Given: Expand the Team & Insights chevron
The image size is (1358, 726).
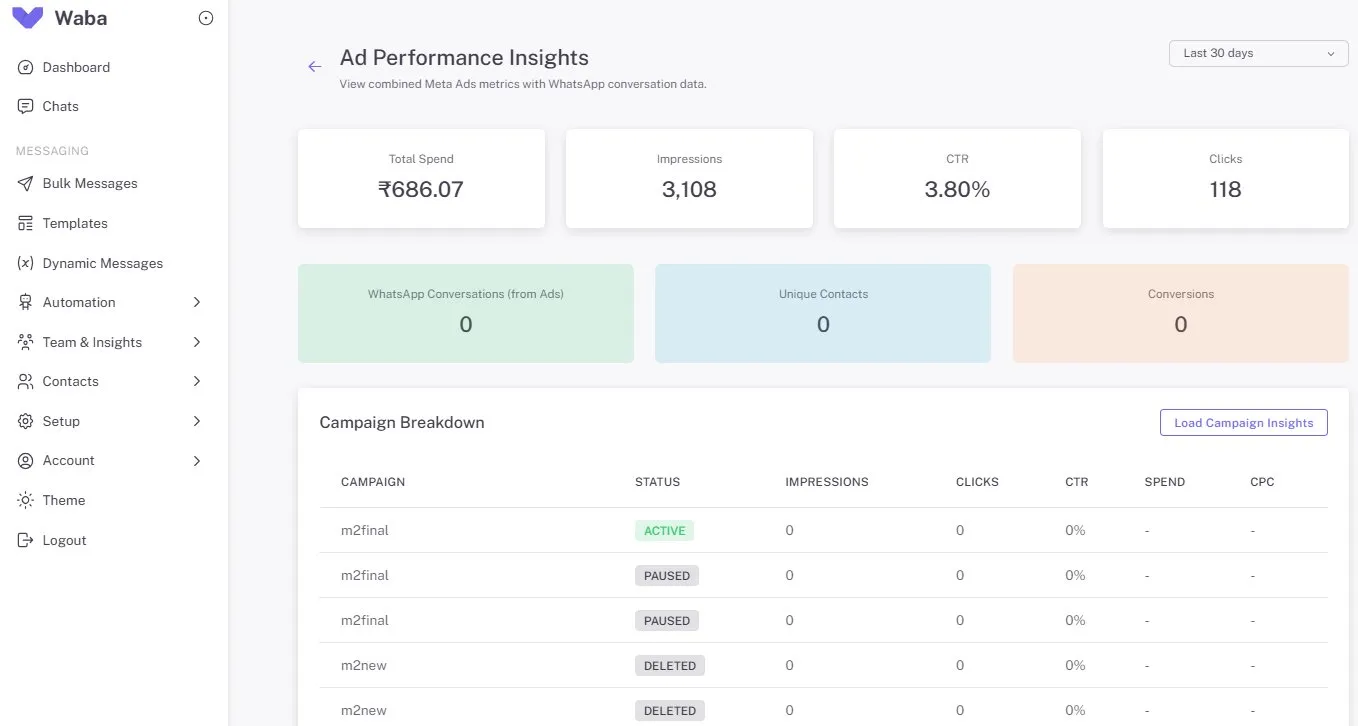Looking at the screenshot, I should (197, 343).
